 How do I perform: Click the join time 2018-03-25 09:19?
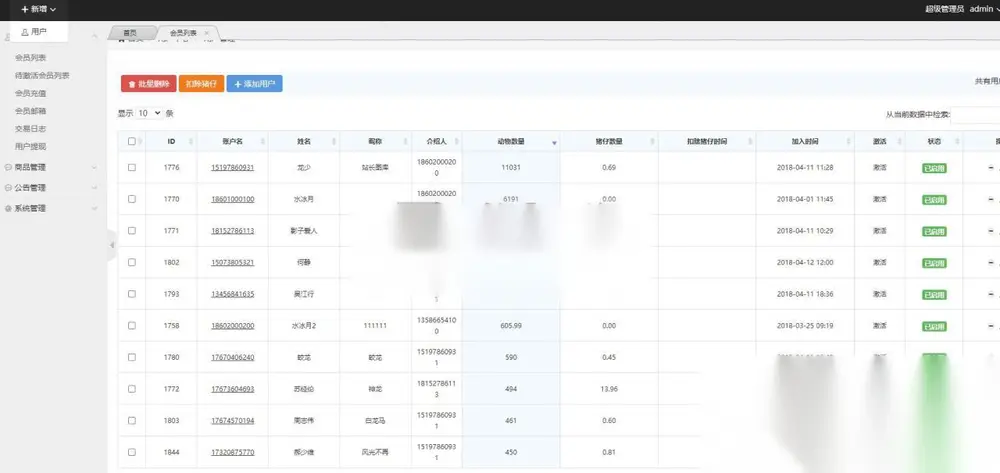[805, 326]
